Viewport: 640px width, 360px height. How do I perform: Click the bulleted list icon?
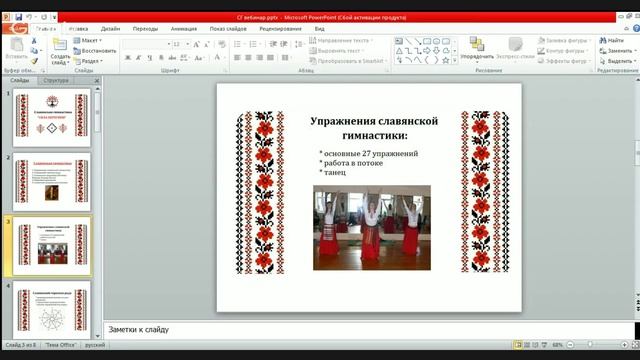click(237, 44)
